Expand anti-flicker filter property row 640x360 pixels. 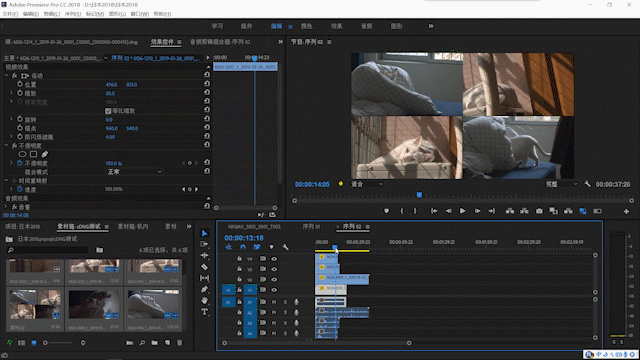pos(11,137)
